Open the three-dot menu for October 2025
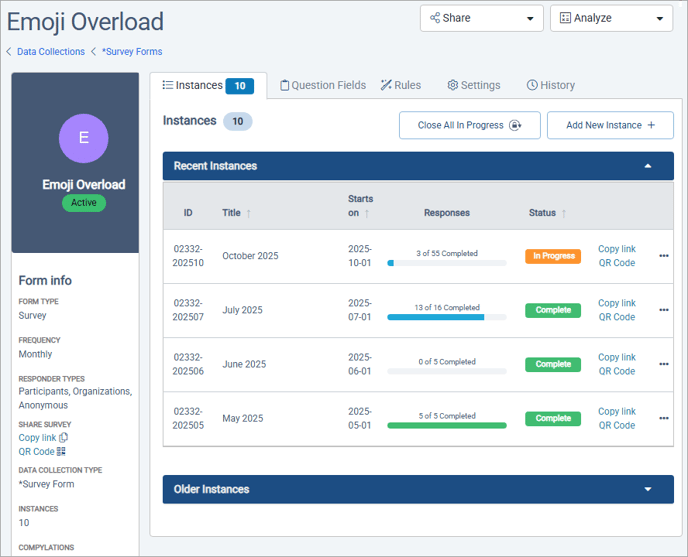Screen dimensions: 688x557 pyautogui.click(x=663, y=256)
